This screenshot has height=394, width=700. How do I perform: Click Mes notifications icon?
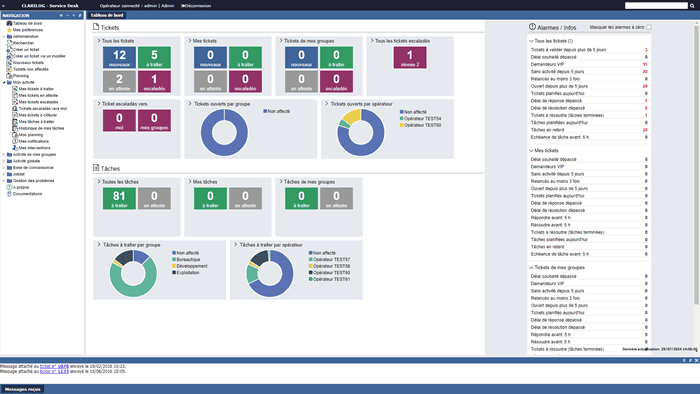15,141
